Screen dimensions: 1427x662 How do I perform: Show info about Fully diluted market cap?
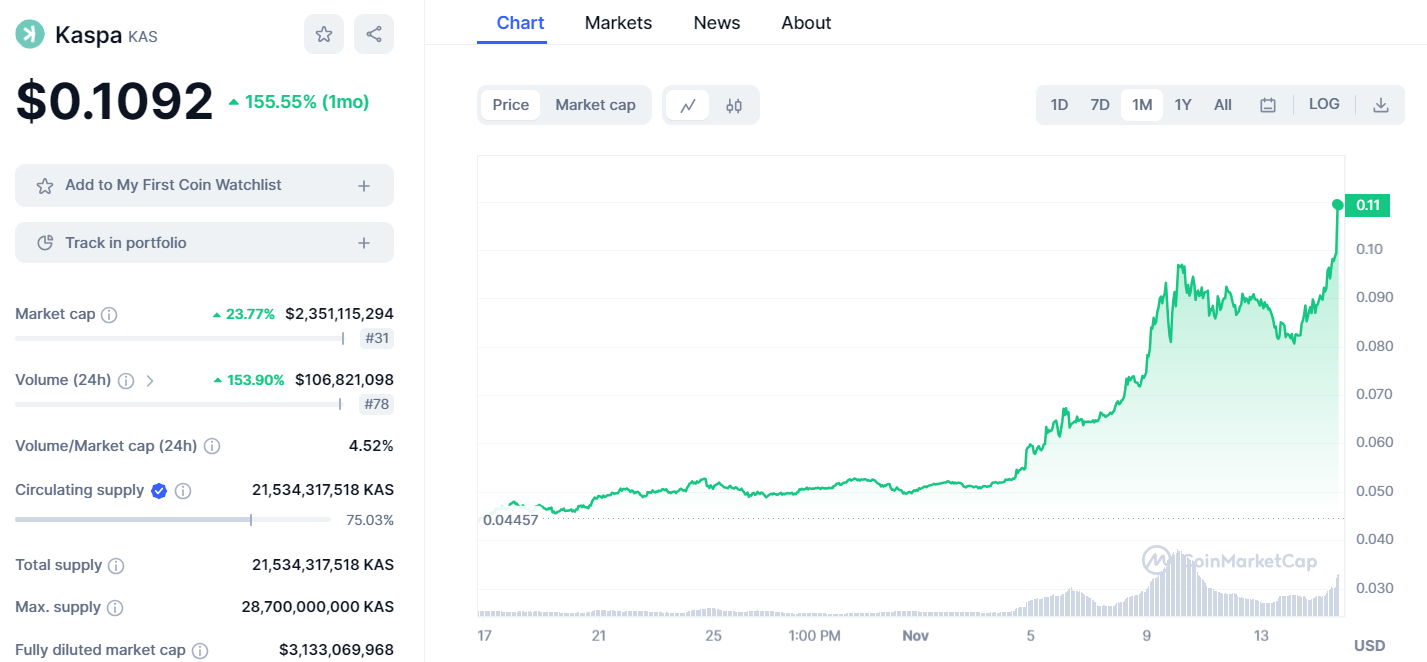click(x=200, y=651)
